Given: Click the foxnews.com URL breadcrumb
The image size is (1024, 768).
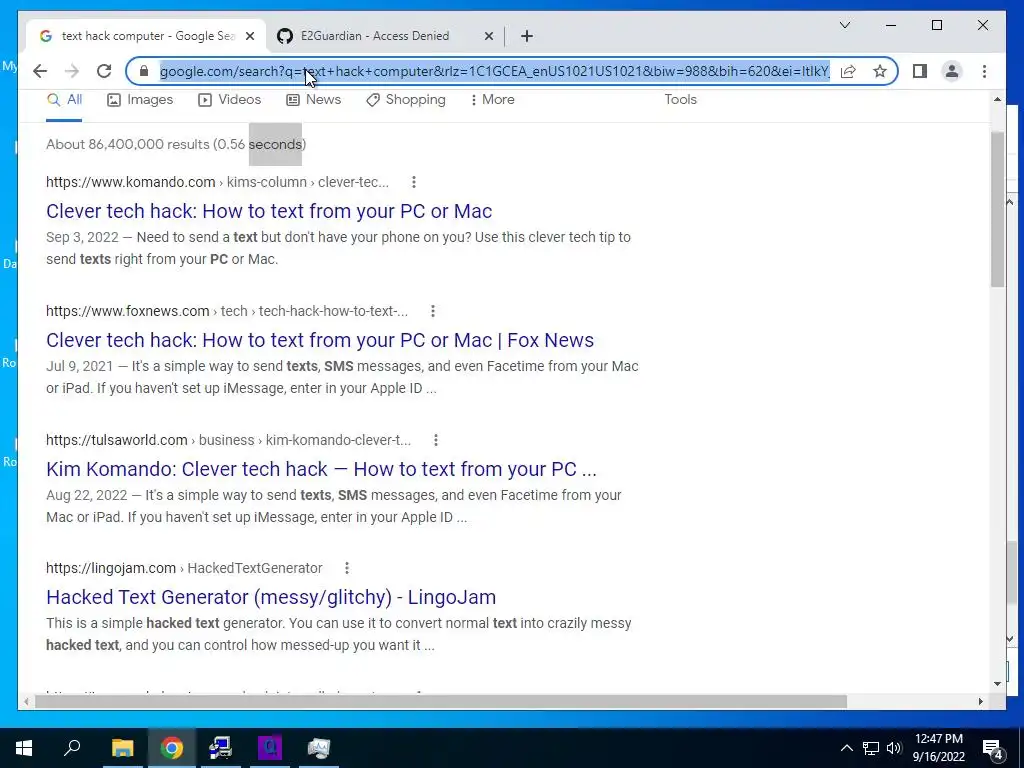Looking at the screenshot, I should point(227,312).
